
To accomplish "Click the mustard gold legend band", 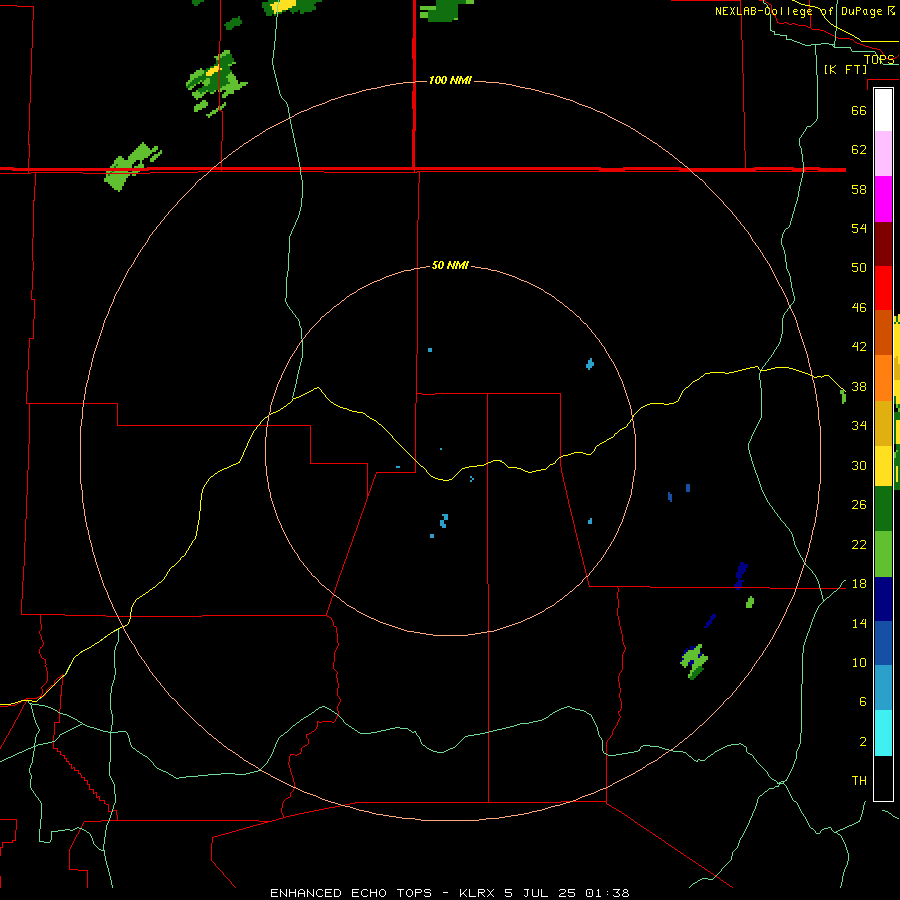I will (883, 423).
